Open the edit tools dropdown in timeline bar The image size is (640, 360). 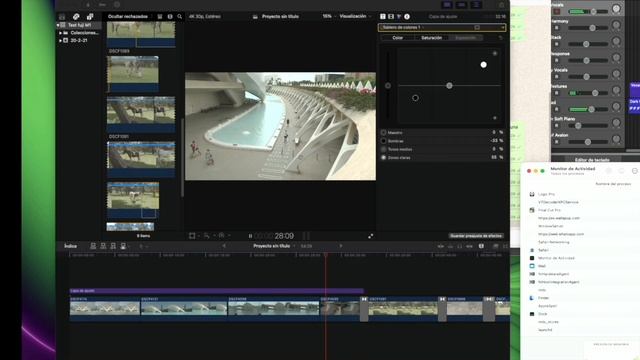point(143,246)
